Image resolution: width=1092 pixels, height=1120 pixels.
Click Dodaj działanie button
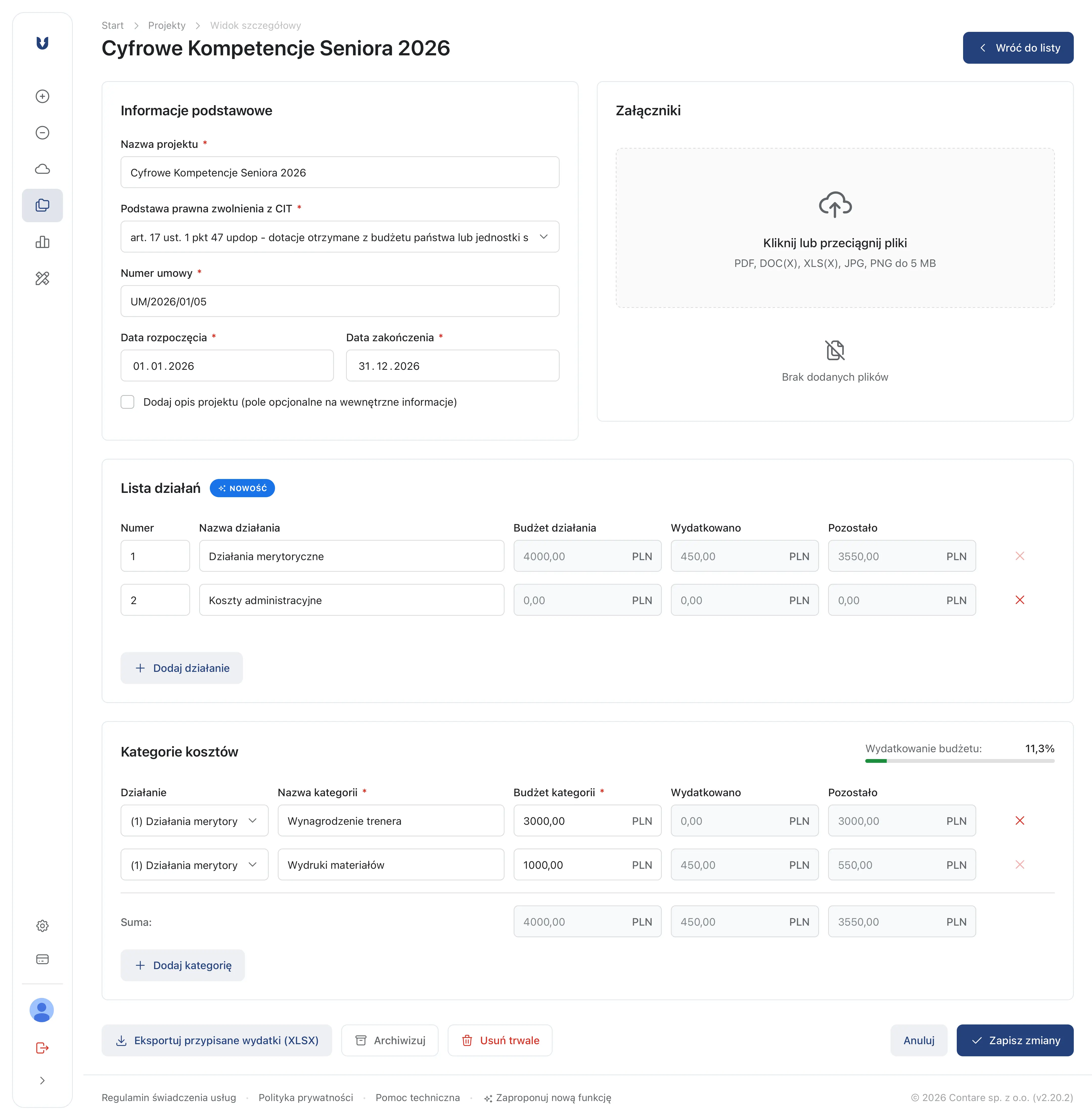click(182, 668)
